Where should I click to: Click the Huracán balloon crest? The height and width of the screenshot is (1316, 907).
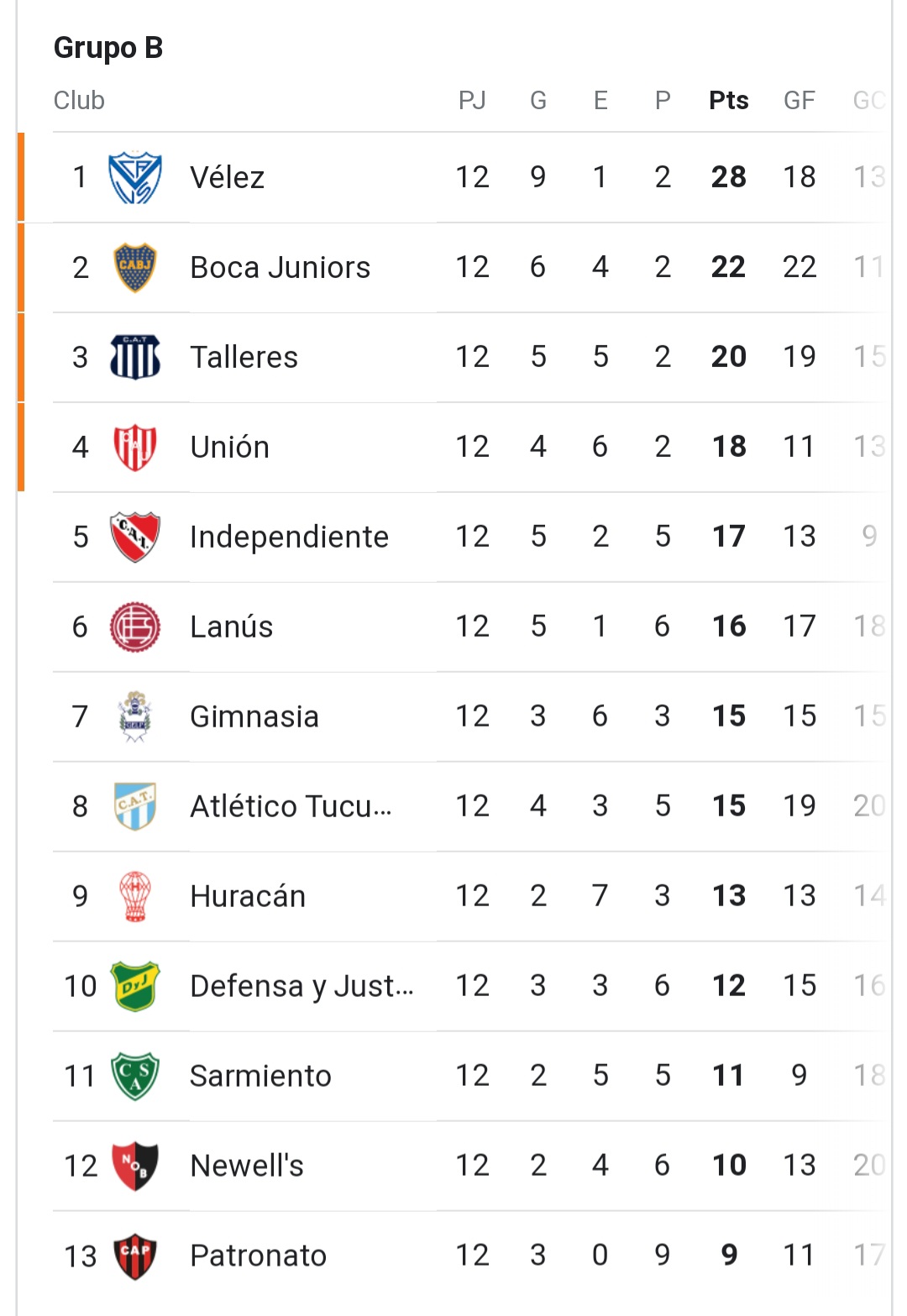[135, 896]
